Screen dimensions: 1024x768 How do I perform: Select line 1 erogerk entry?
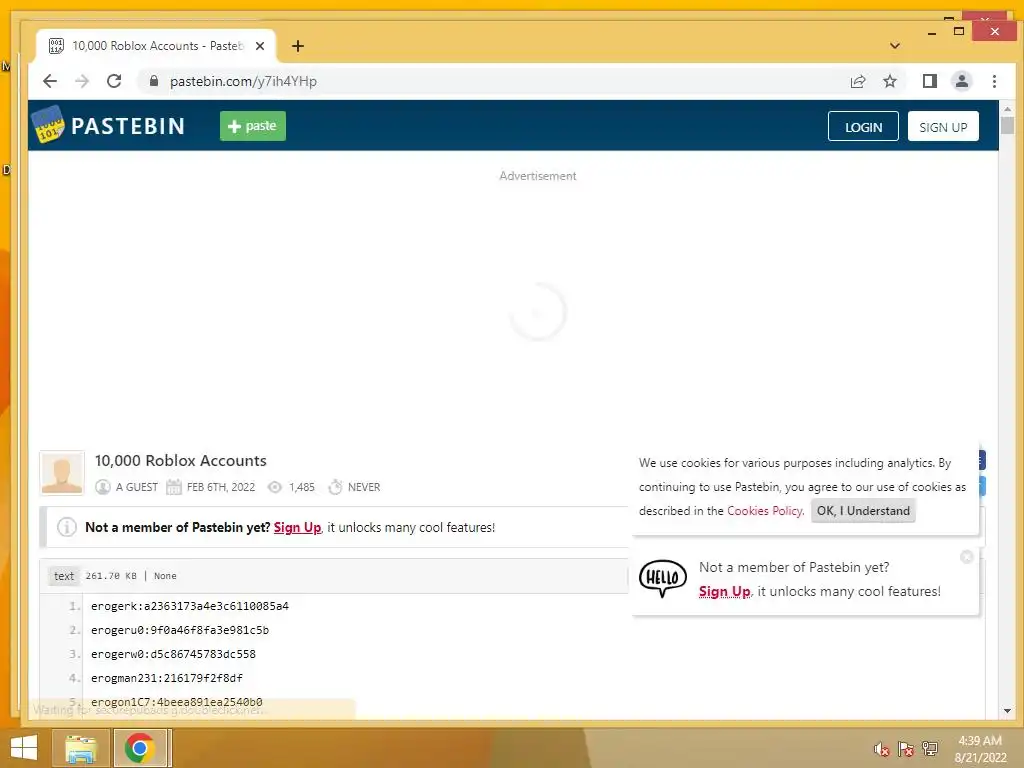coord(189,606)
